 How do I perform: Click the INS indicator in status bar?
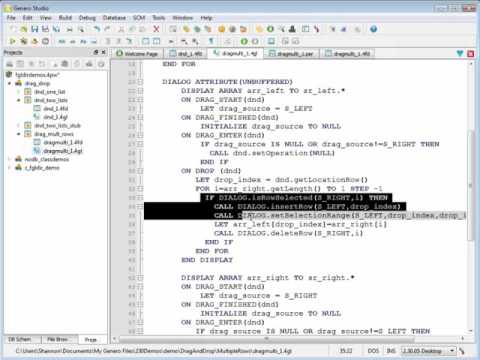[391, 351]
